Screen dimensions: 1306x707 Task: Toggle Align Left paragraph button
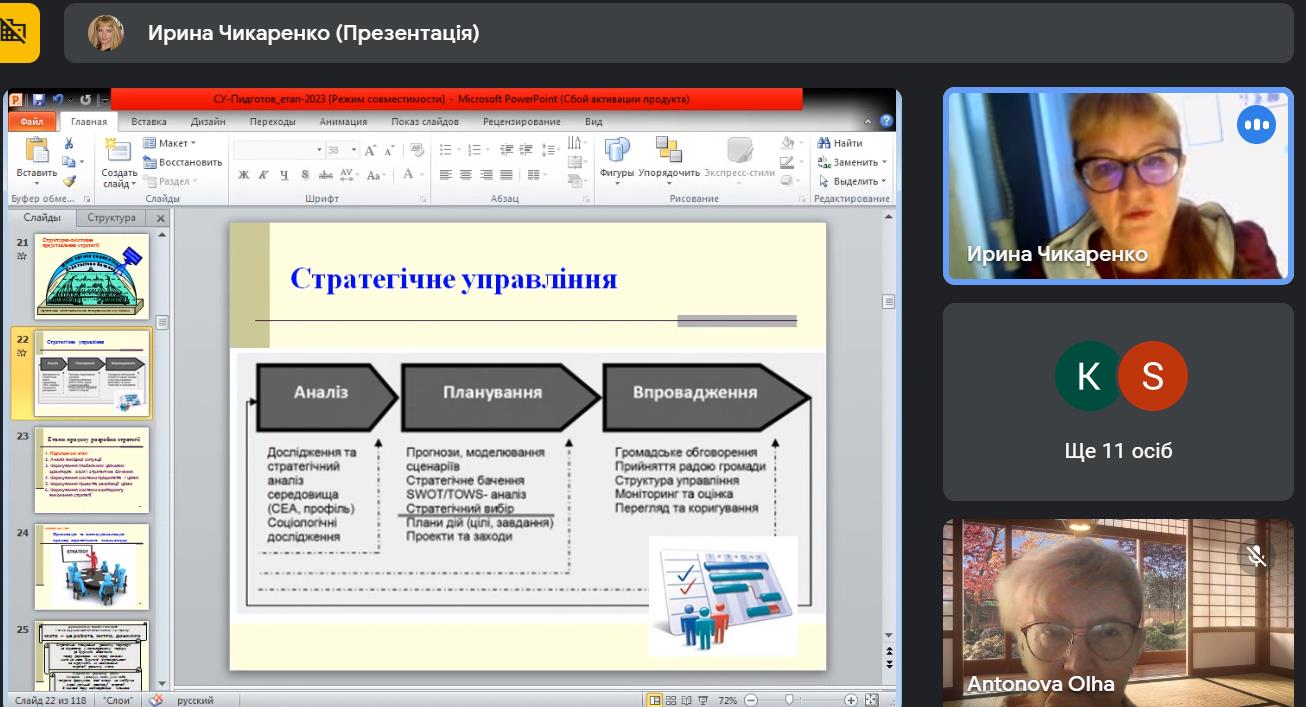(x=446, y=175)
